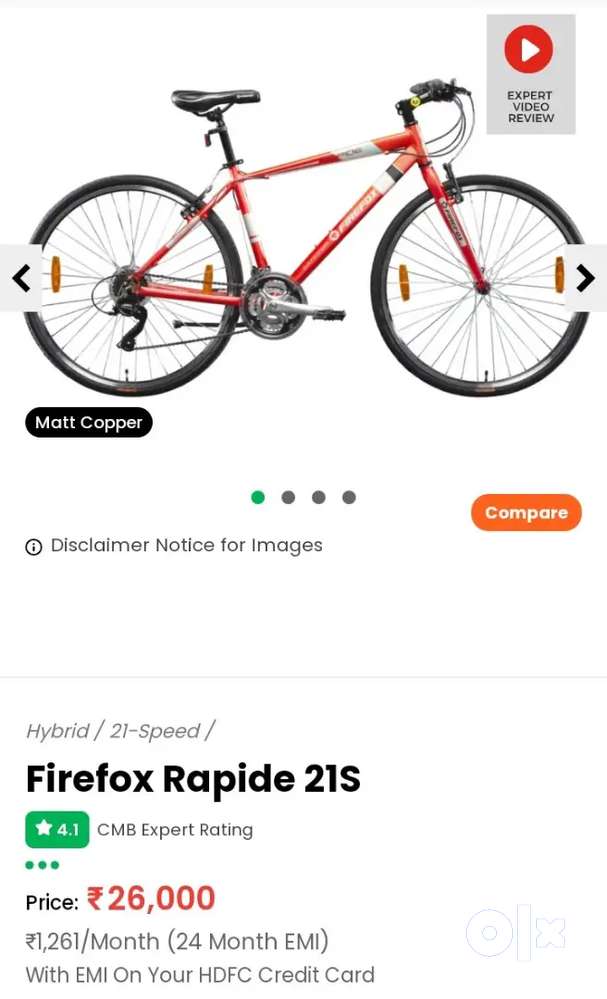Image resolution: width=607 pixels, height=999 pixels.
Task: Click the Matt Copper color label
Action: point(89,422)
